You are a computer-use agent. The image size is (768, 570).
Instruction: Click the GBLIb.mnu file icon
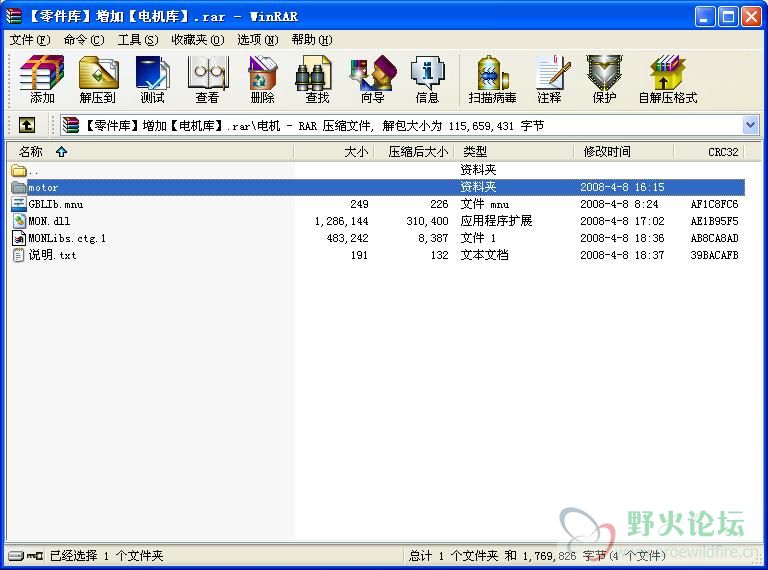[x=19, y=204]
